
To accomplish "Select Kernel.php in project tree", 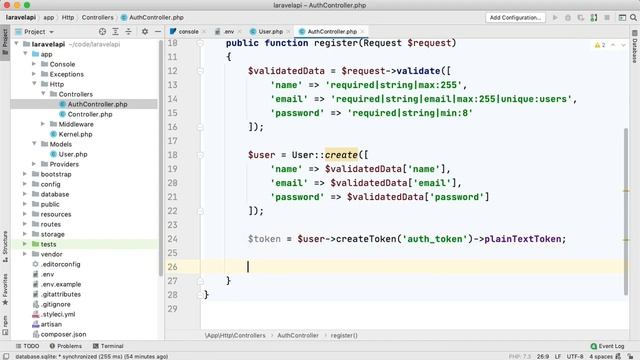I will 76,134.
